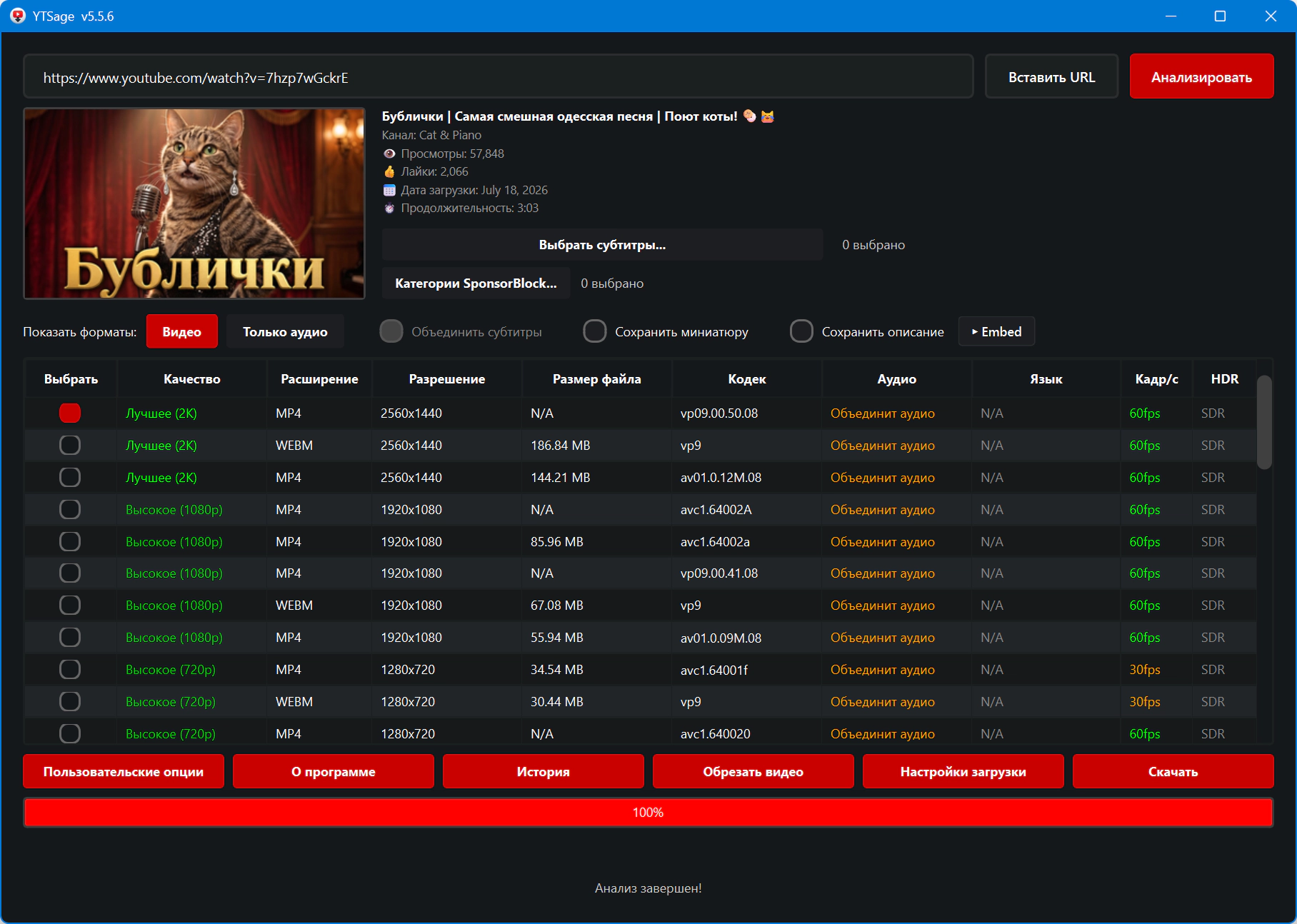Open Категории SponsorBlock chooser

point(476,283)
